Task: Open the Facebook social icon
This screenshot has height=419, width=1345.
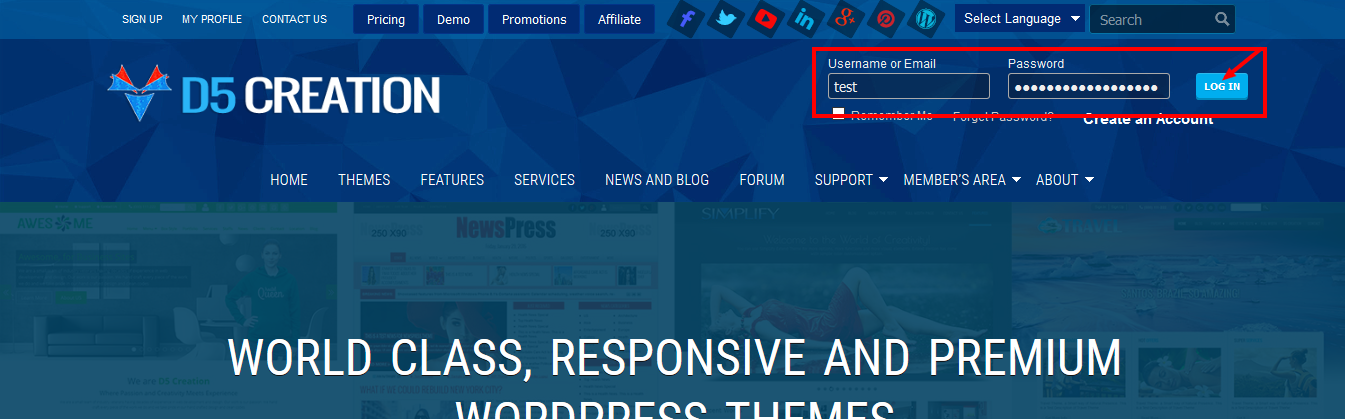Action: (688, 18)
